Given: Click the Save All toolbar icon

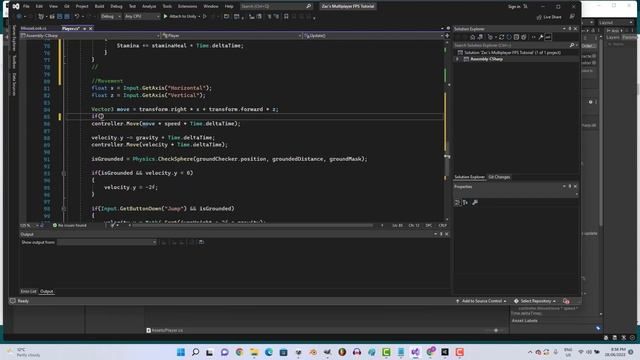Looking at the screenshot, I should [67, 16].
